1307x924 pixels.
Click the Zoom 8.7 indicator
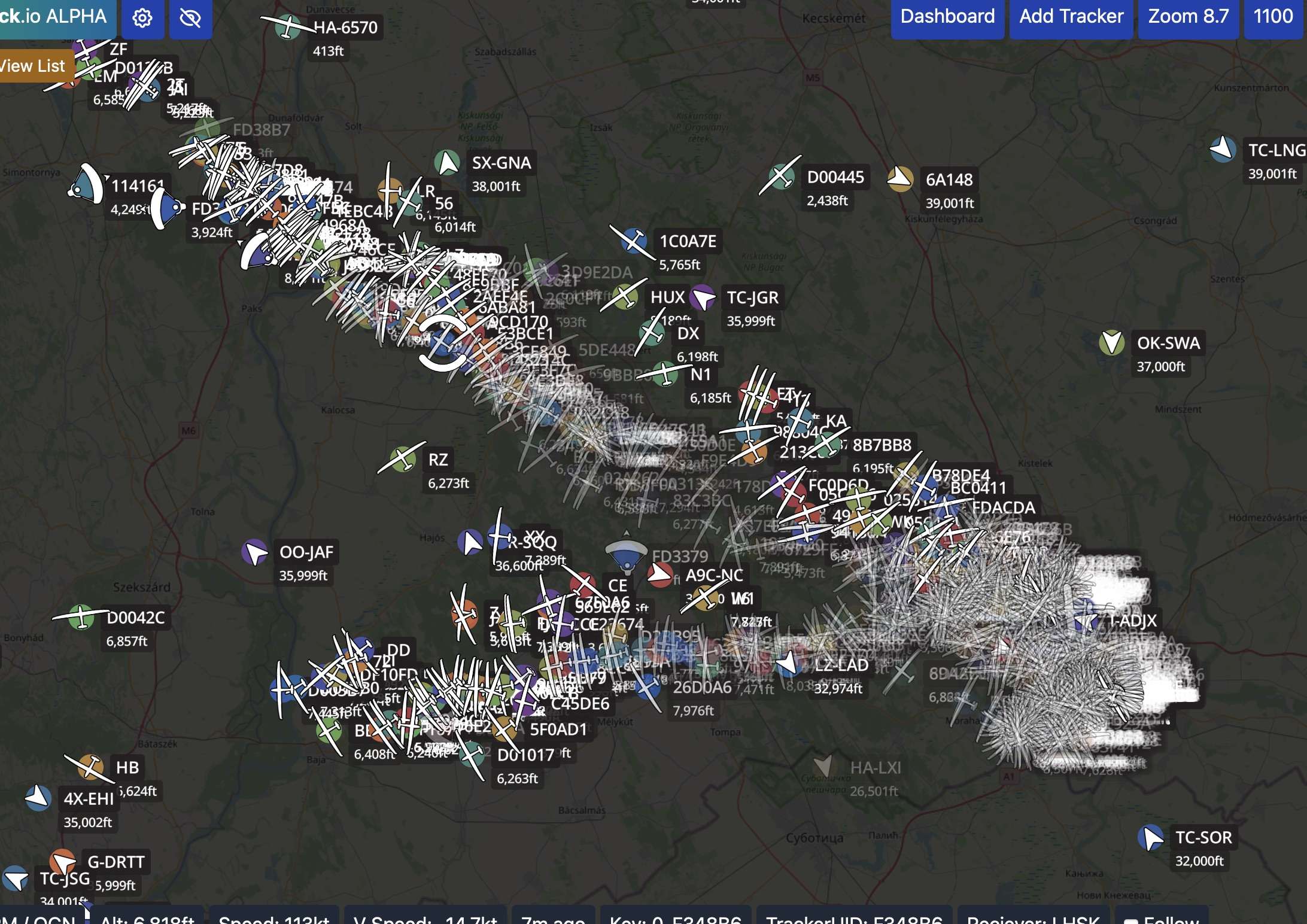point(1188,17)
